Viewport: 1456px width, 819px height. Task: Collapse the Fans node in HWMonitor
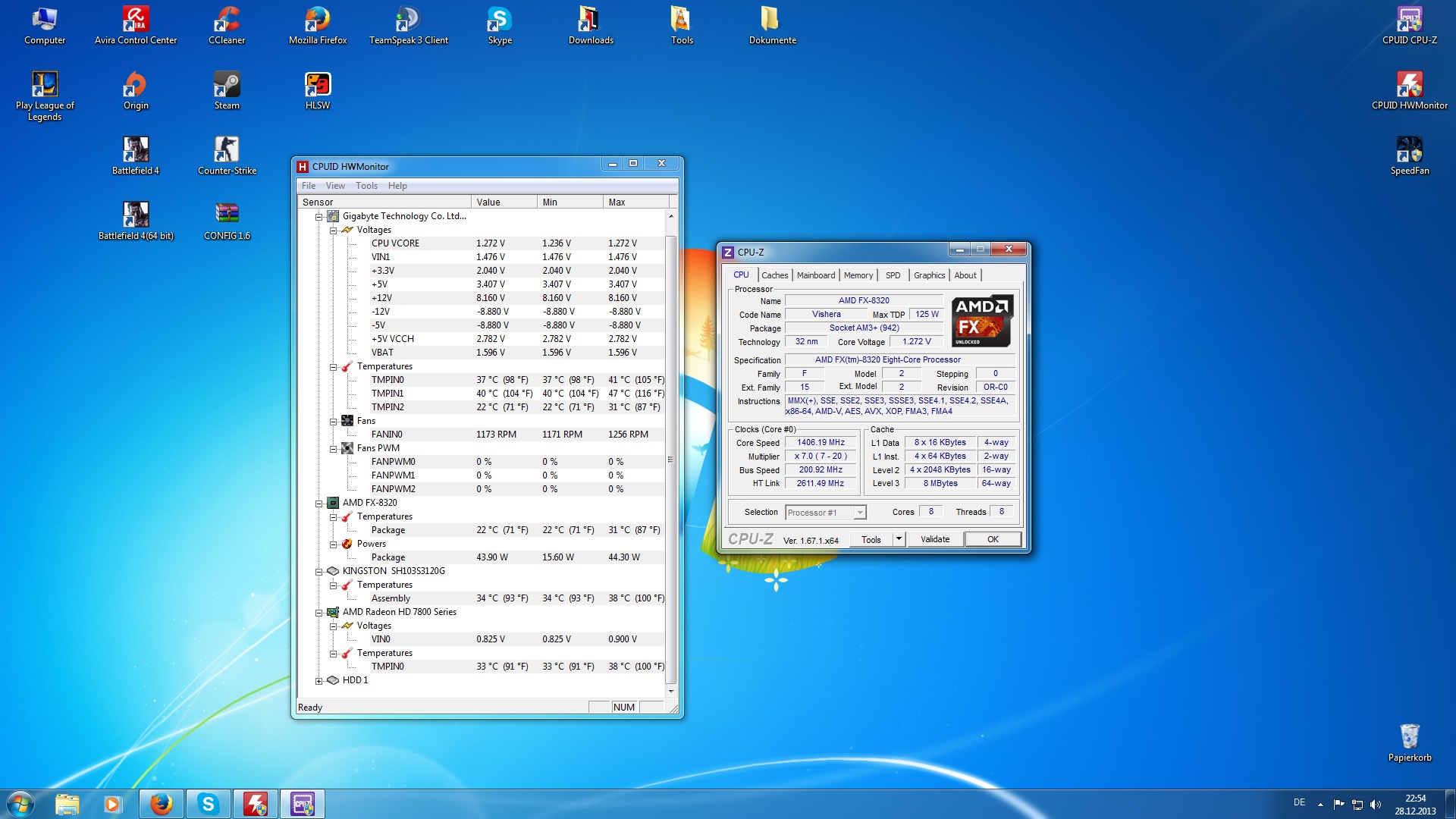pyautogui.click(x=333, y=422)
